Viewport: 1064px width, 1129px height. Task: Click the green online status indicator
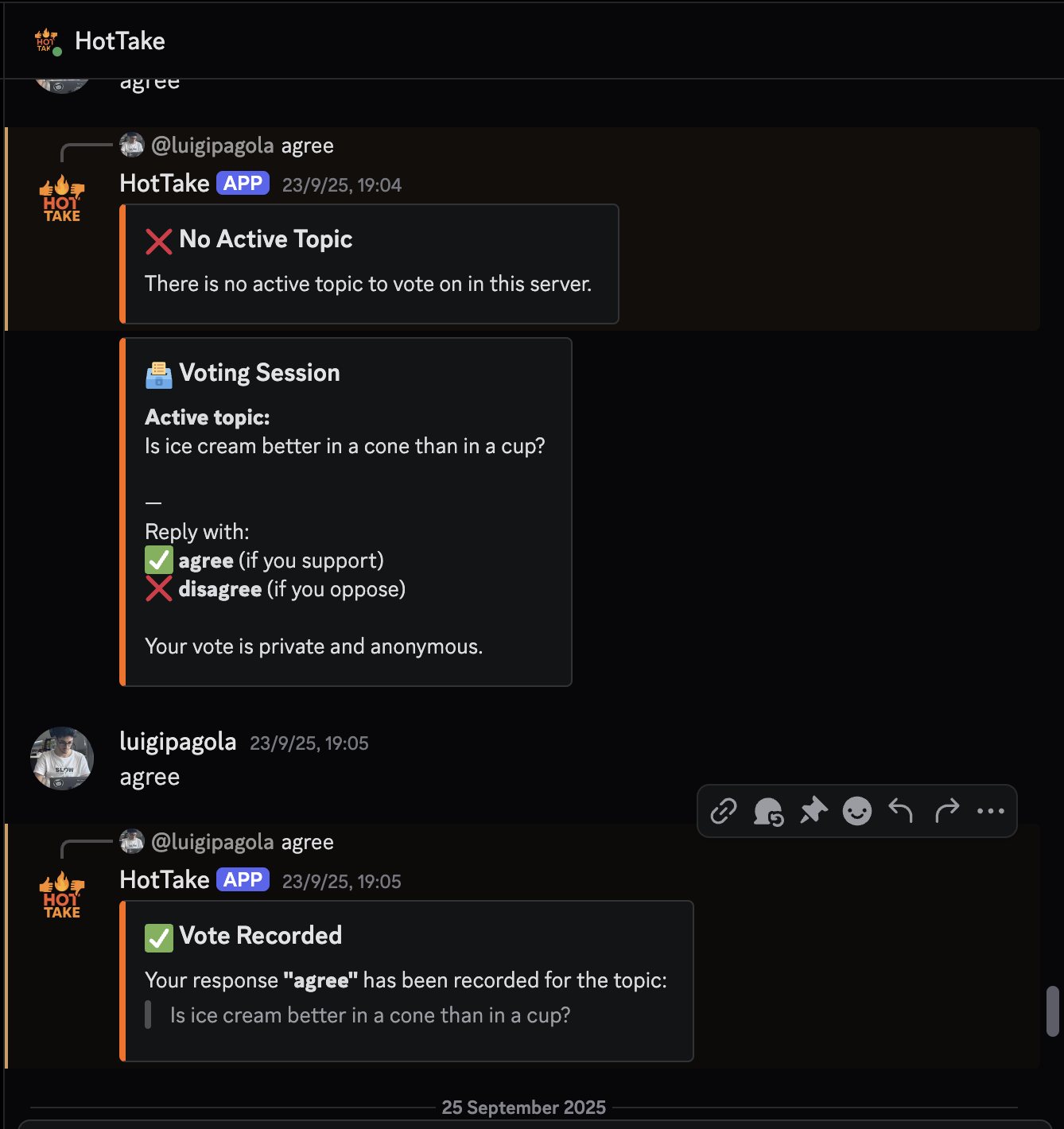coord(57,50)
